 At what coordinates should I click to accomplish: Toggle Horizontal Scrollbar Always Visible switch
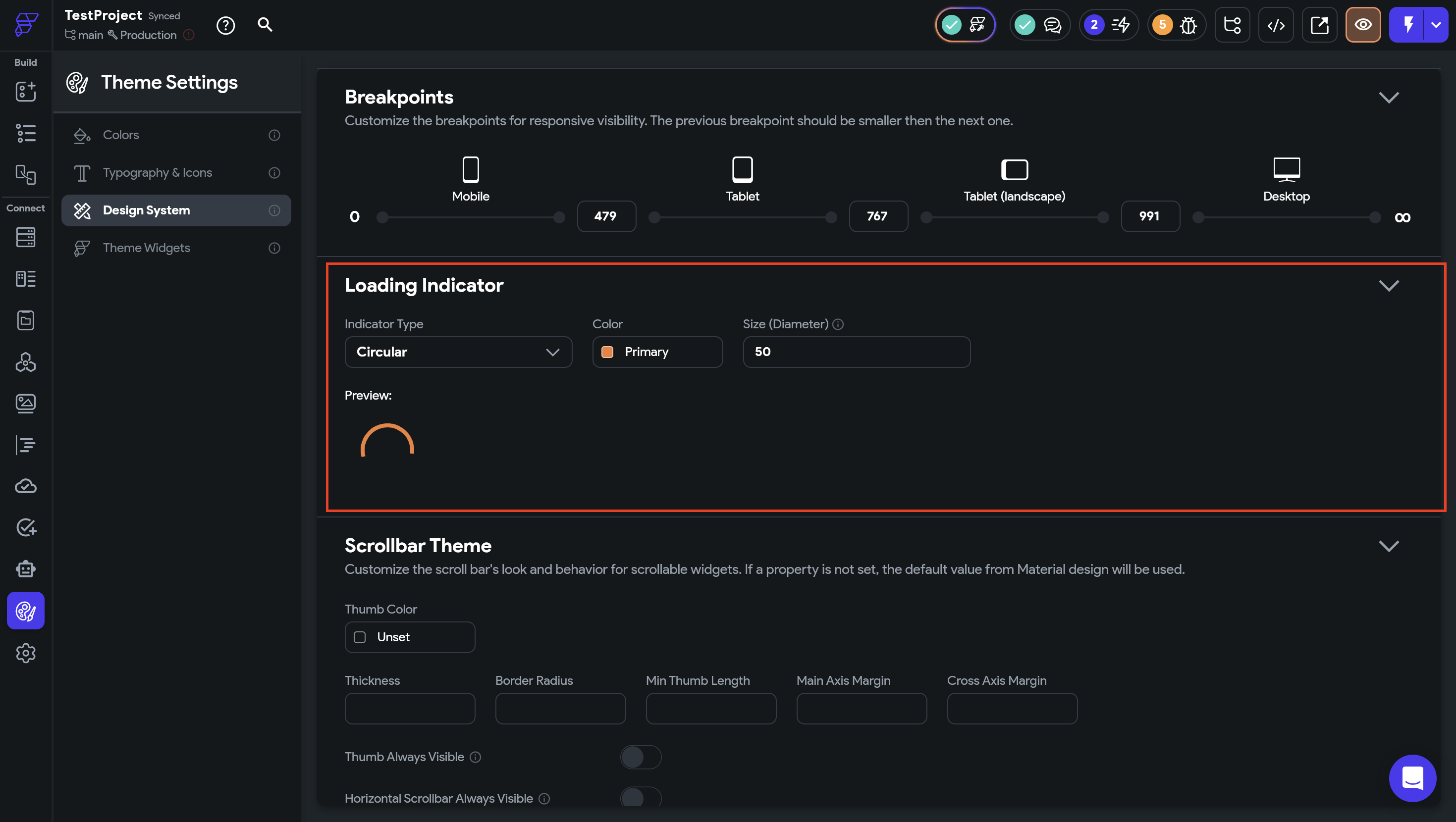(641, 798)
